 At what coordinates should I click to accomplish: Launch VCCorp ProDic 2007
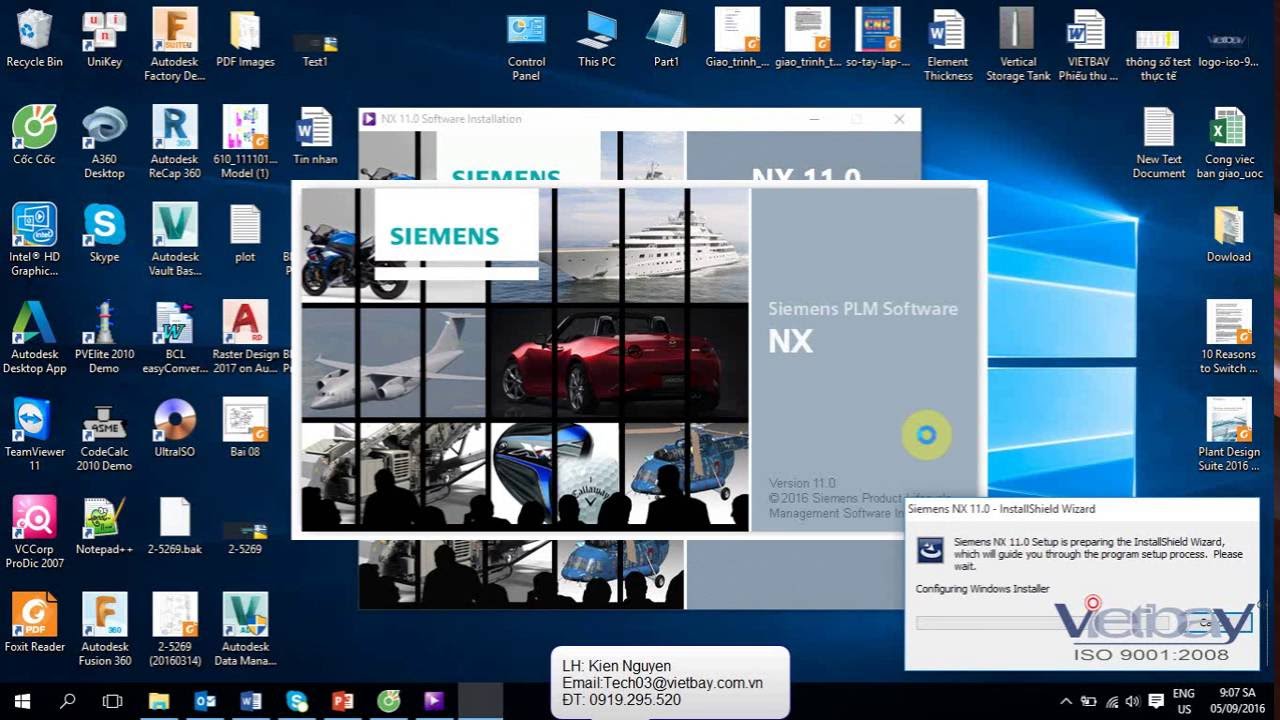click(34, 533)
